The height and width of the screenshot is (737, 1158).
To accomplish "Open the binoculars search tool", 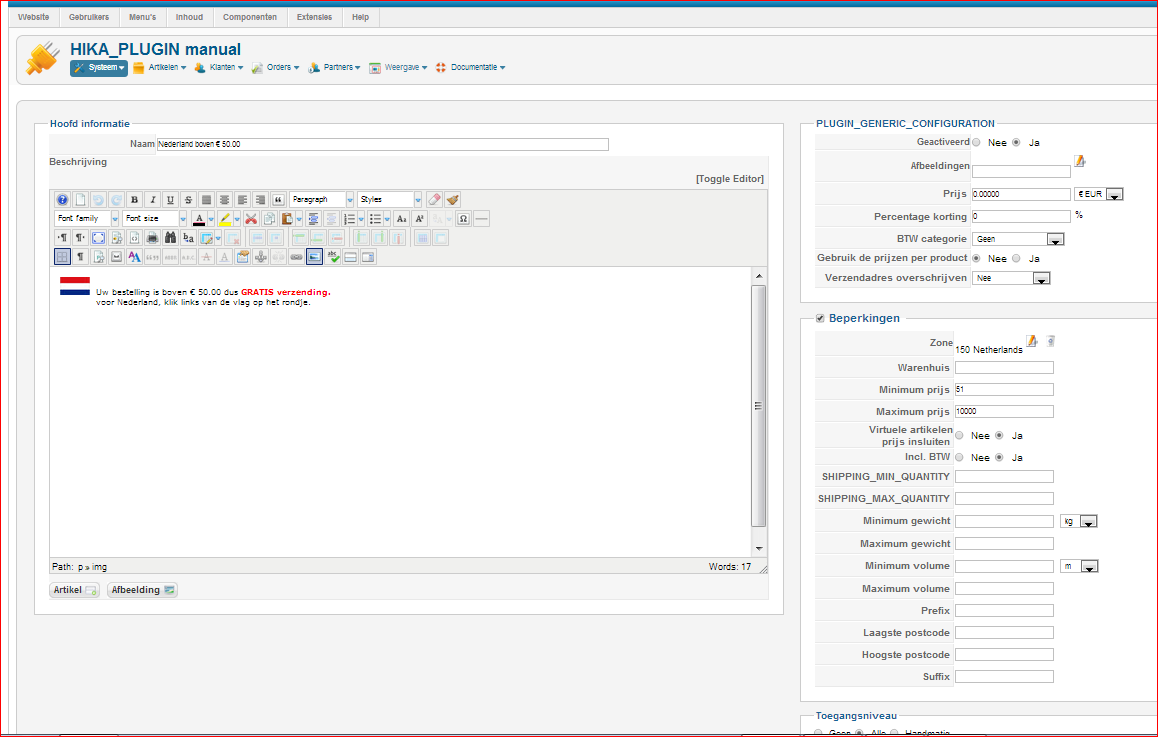I will coord(170,238).
